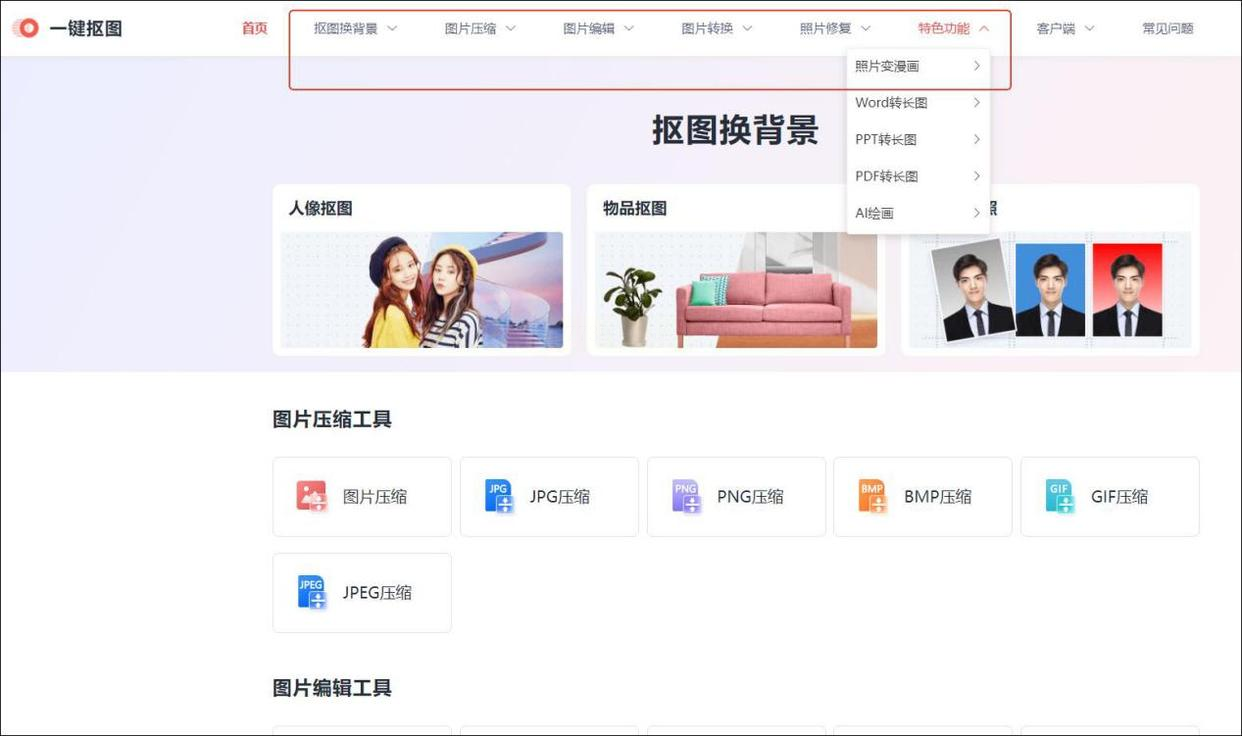This screenshot has width=1242, height=736.
Task: Click the 抠图换背景 page heading
Action: click(736, 129)
